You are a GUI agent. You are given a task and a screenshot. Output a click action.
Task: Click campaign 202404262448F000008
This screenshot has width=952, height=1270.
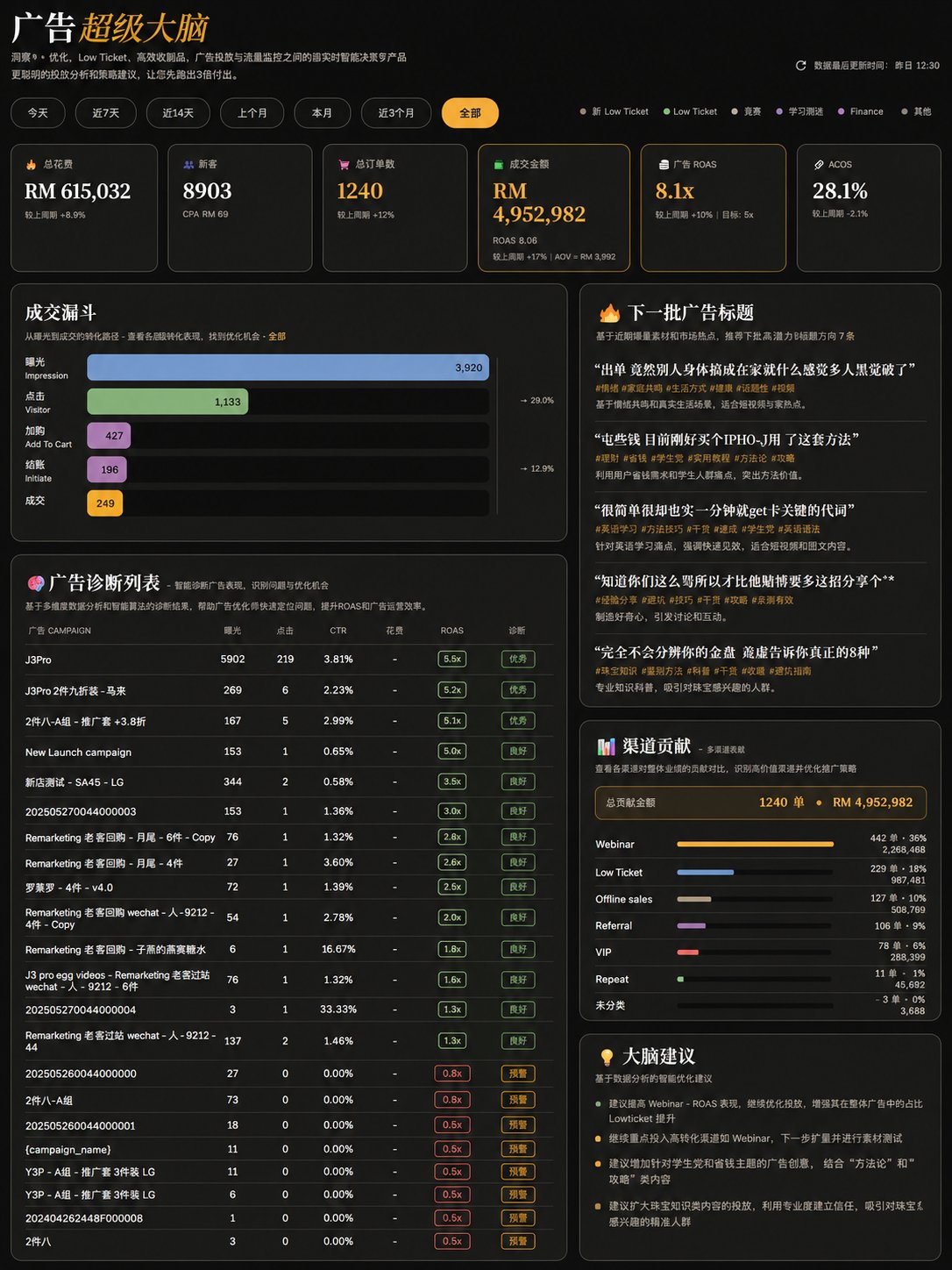pos(84,1218)
